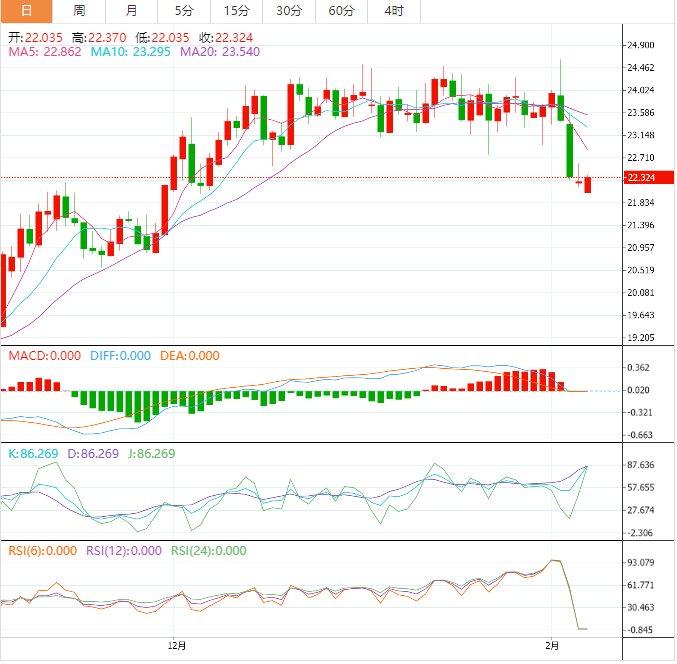Click the last red candlestick on the chart
This screenshot has height=664, width=677.
[588, 185]
